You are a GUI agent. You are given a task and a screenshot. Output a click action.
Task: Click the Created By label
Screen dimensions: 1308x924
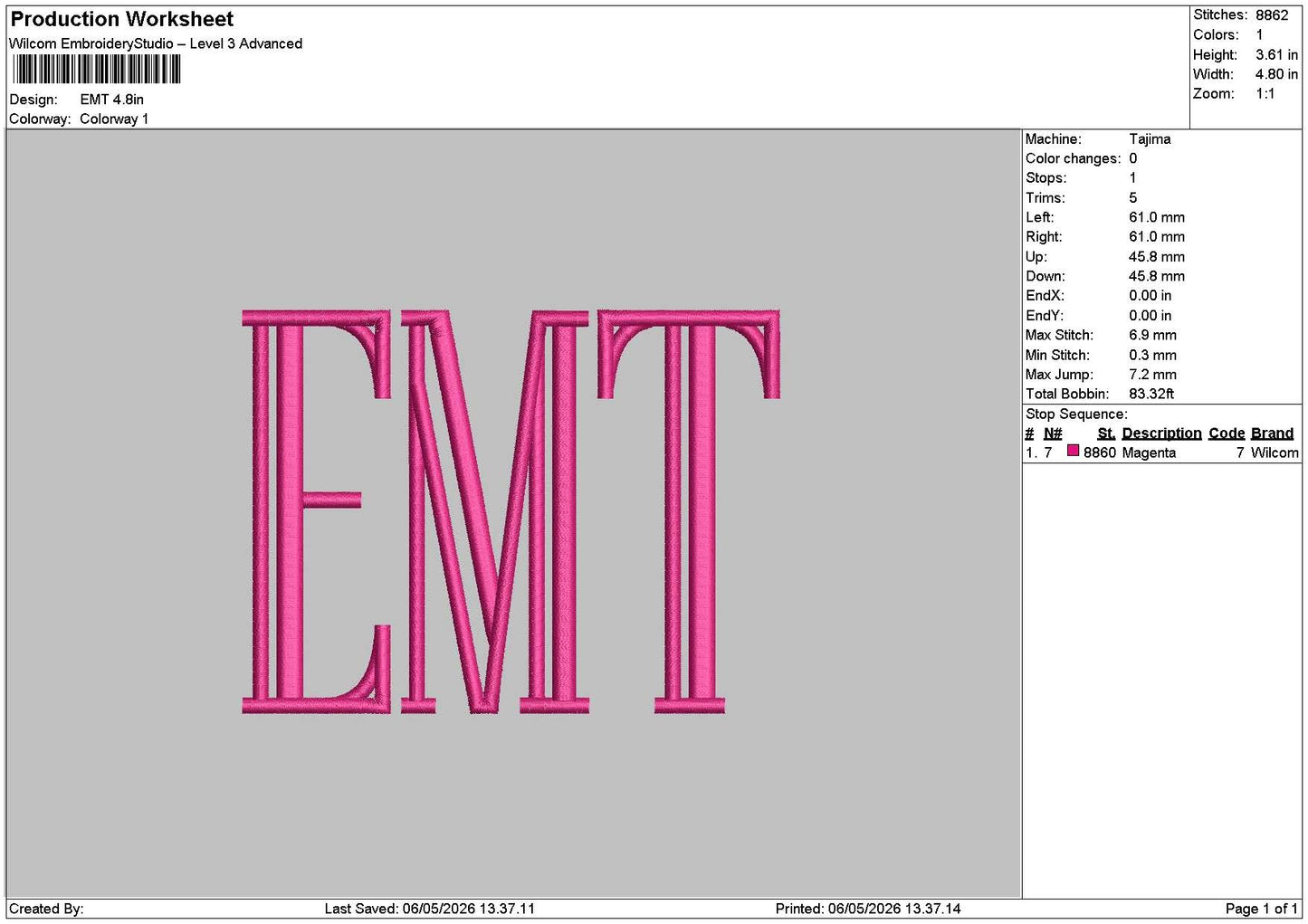click(46, 909)
